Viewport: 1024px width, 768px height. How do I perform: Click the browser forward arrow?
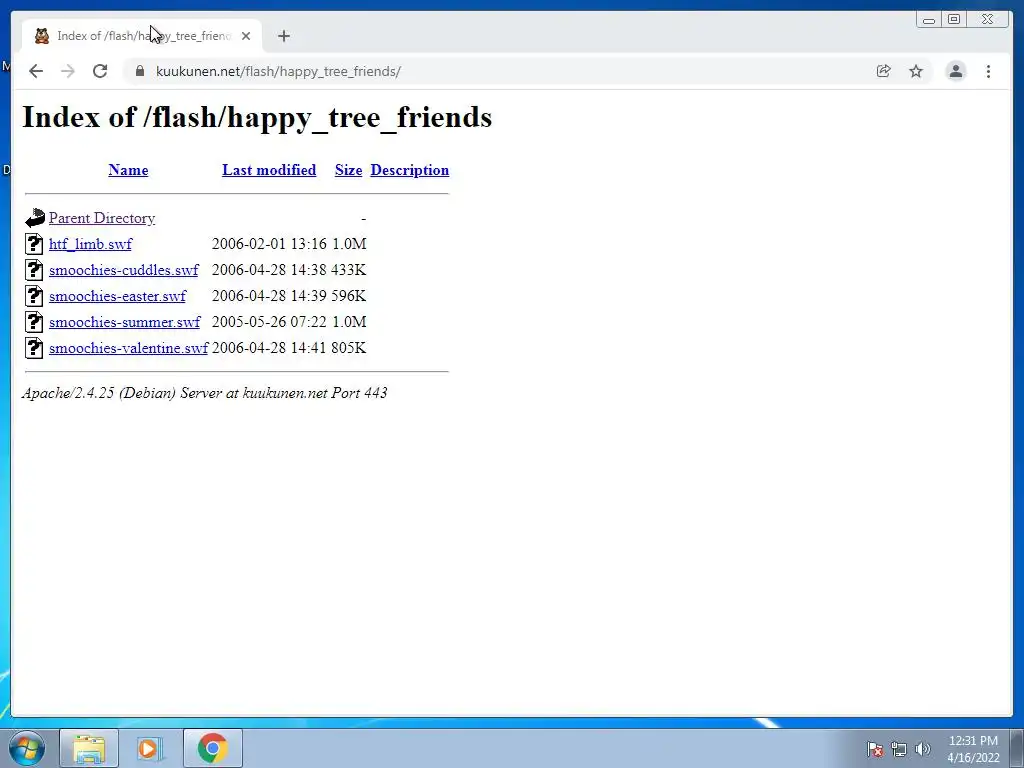[68, 71]
